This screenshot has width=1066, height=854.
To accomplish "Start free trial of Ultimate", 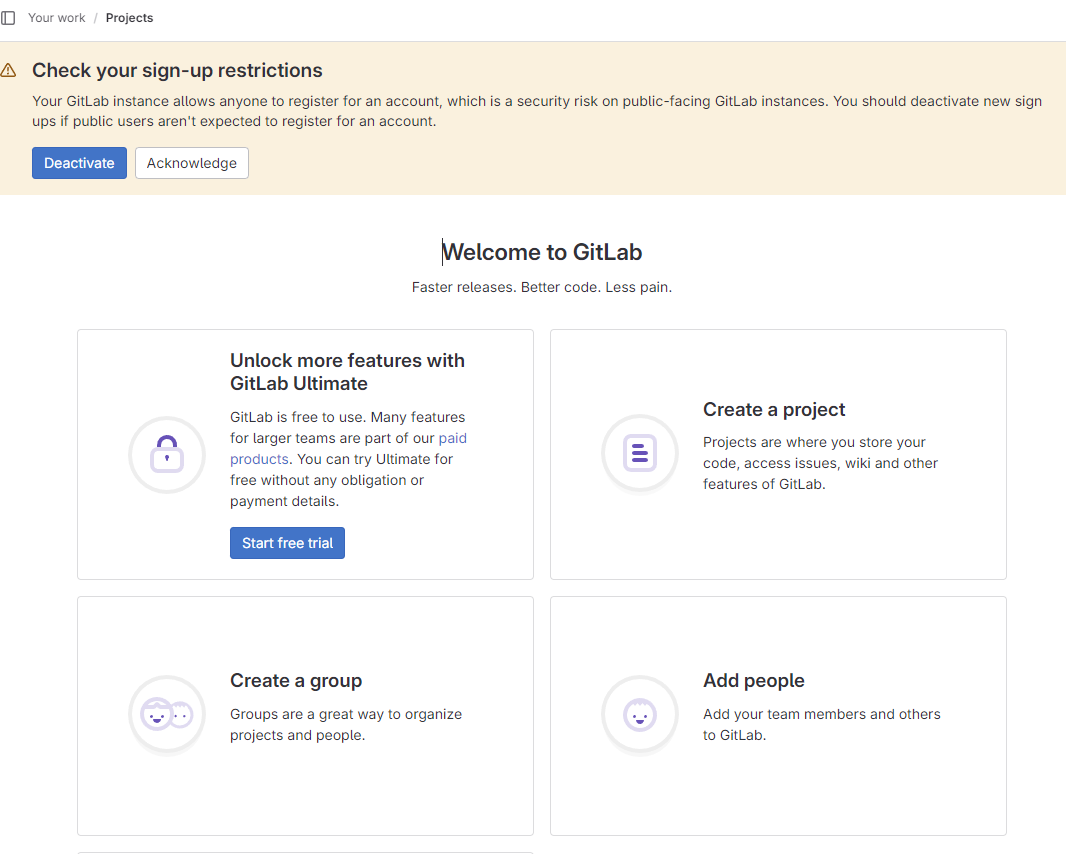I will point(288,543).
